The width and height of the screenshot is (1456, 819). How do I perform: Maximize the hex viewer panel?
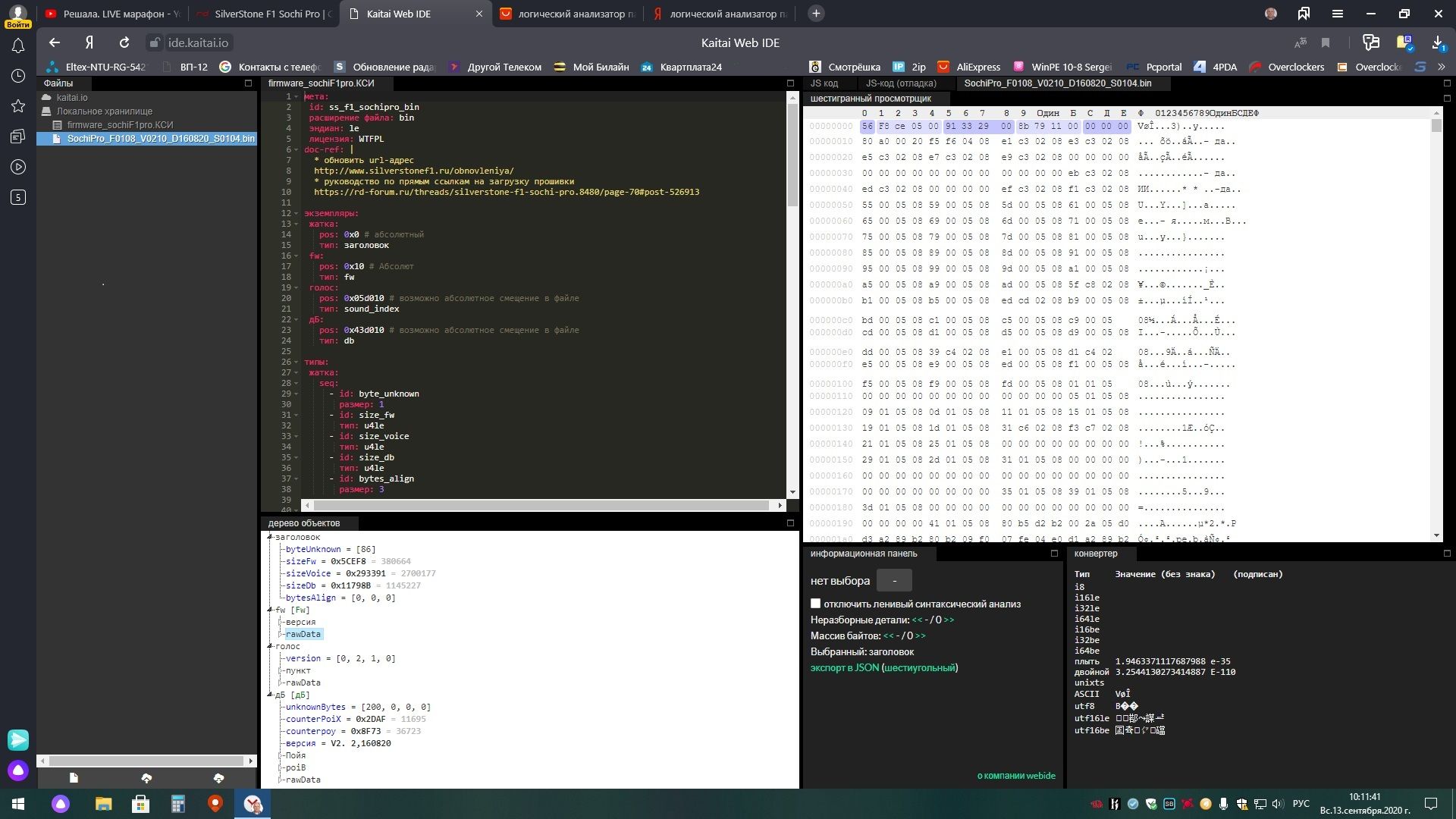(x=1447, y=99)
